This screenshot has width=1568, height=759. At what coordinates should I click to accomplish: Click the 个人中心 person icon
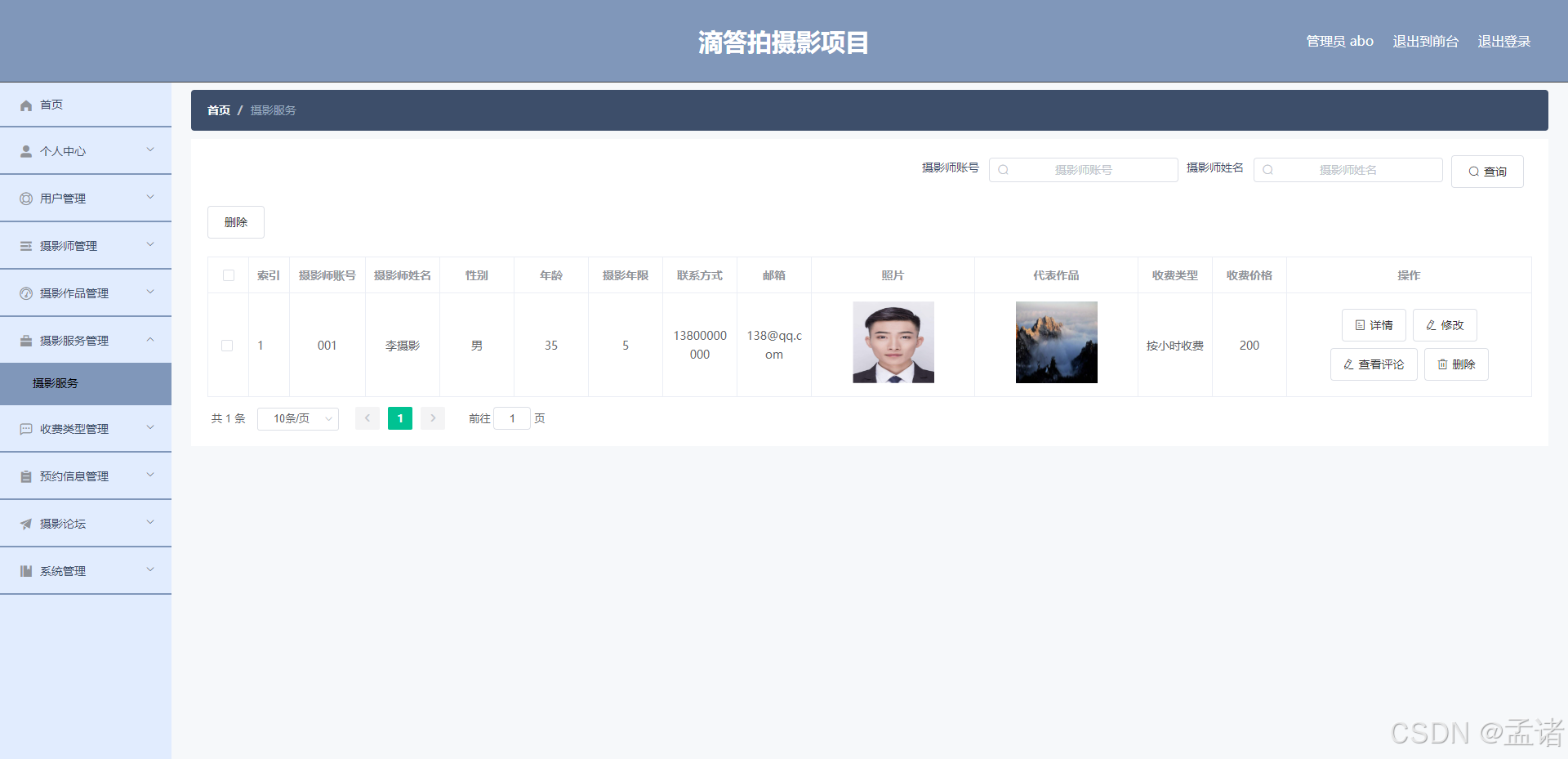click(x=24, y=150)
